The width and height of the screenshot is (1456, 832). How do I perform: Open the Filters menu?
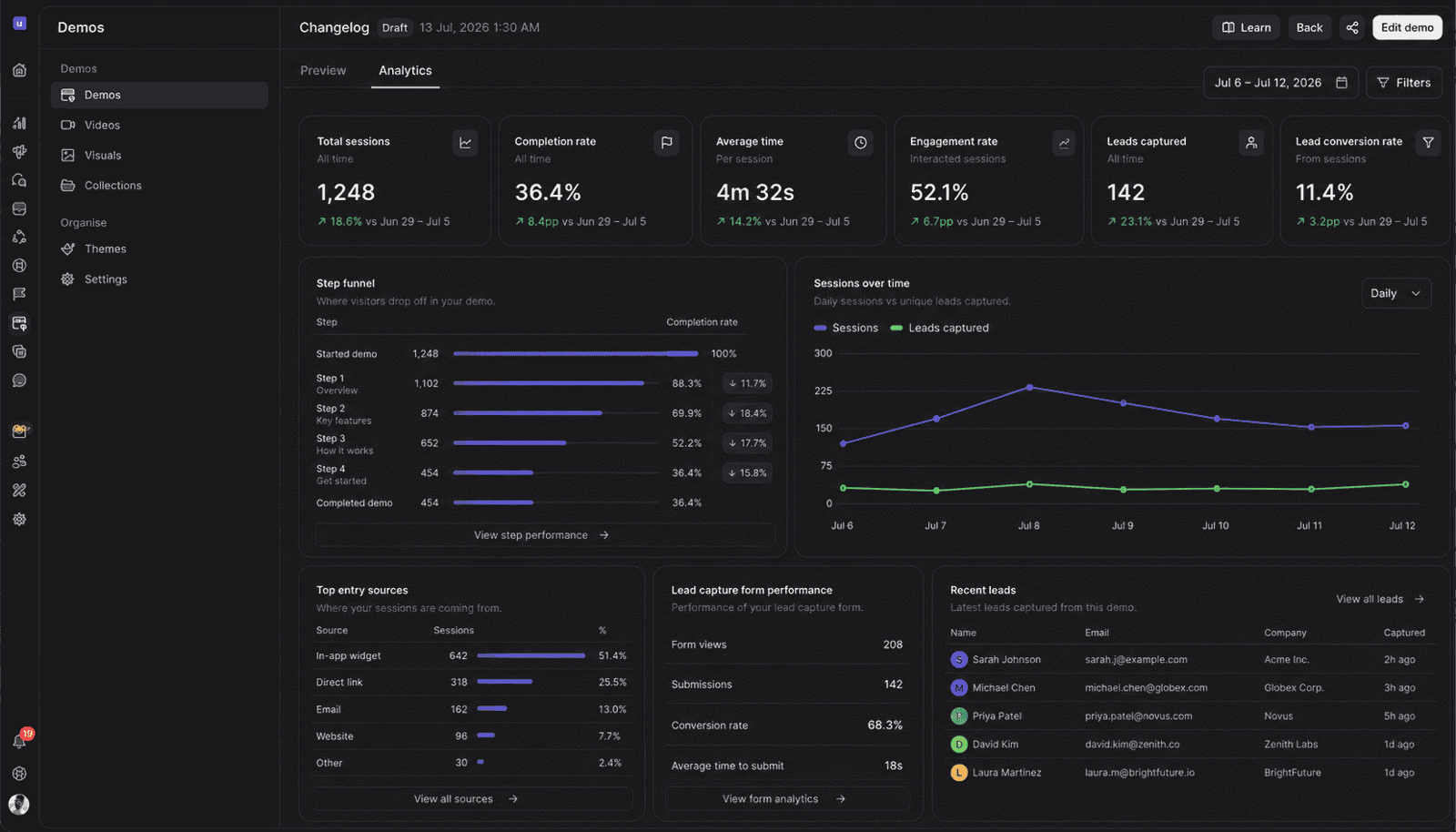(x=1404, y=83)
